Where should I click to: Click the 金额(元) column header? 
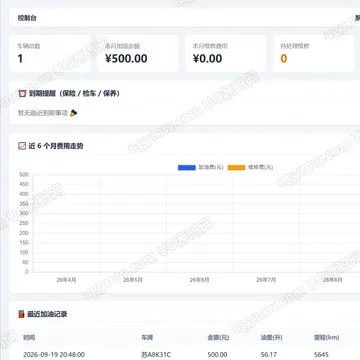218,338
